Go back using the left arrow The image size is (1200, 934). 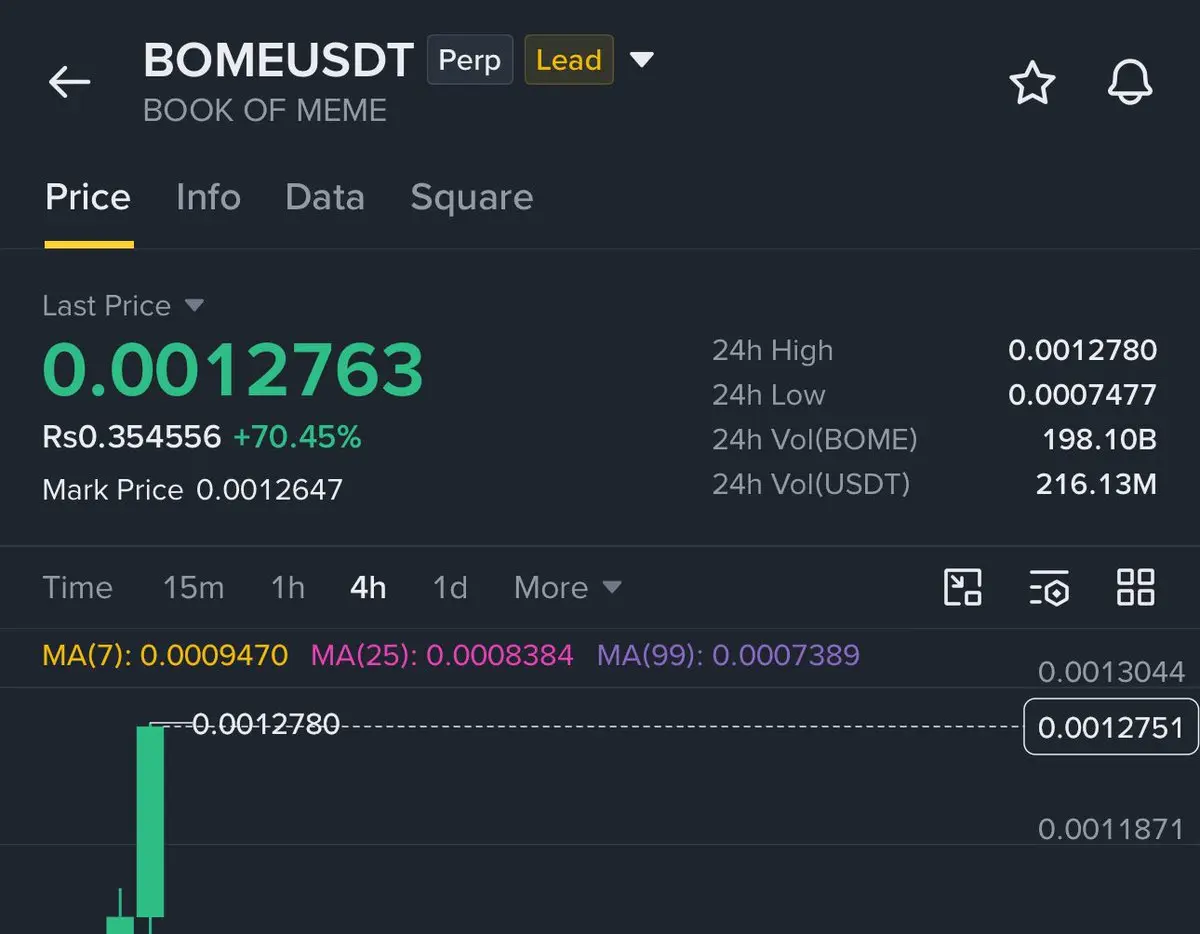point(69,82)
